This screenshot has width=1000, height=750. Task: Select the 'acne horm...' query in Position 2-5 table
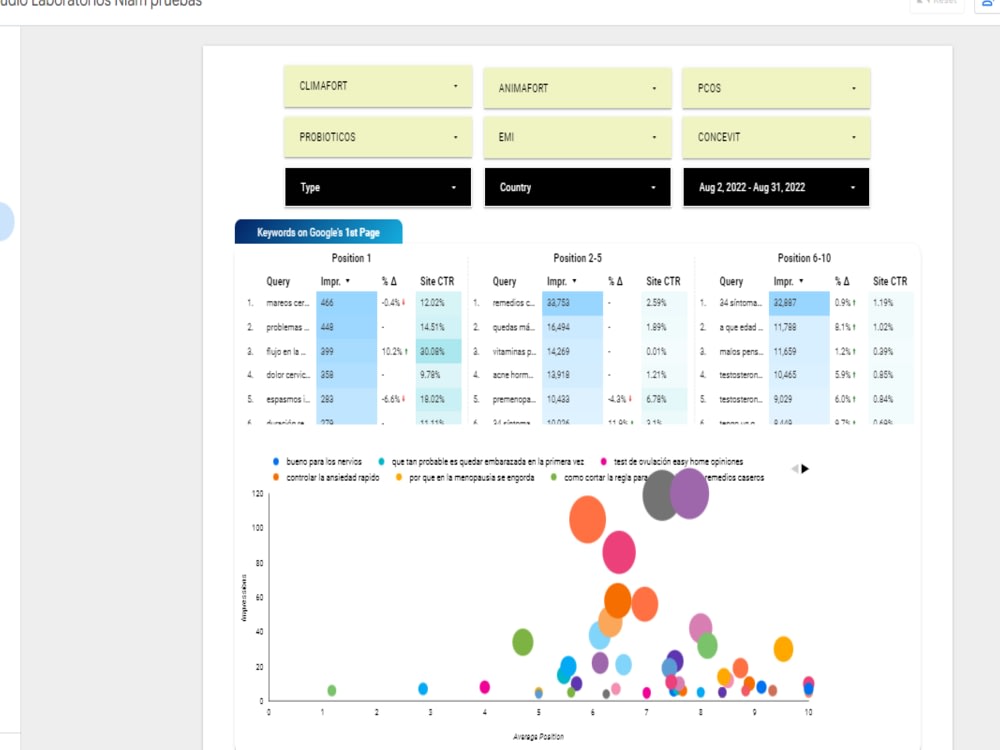514,375
